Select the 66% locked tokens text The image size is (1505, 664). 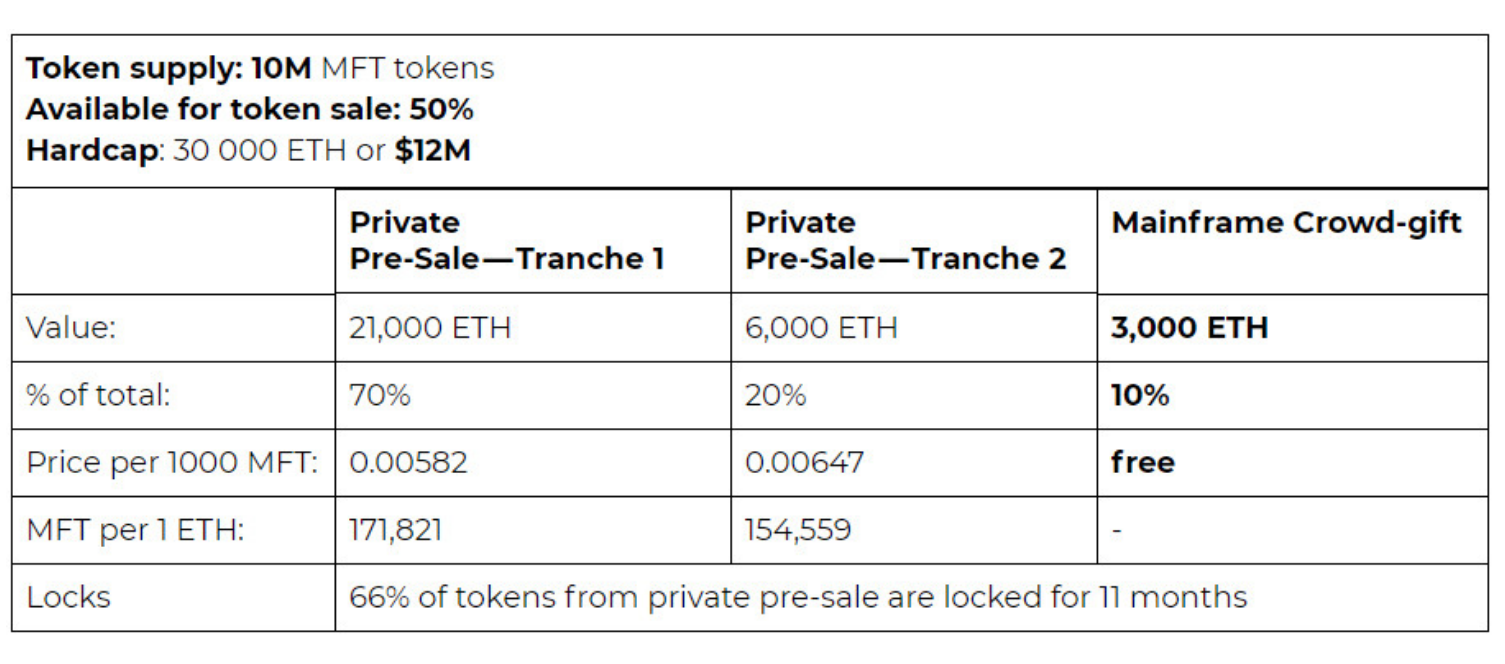click(x=798, y=597)
